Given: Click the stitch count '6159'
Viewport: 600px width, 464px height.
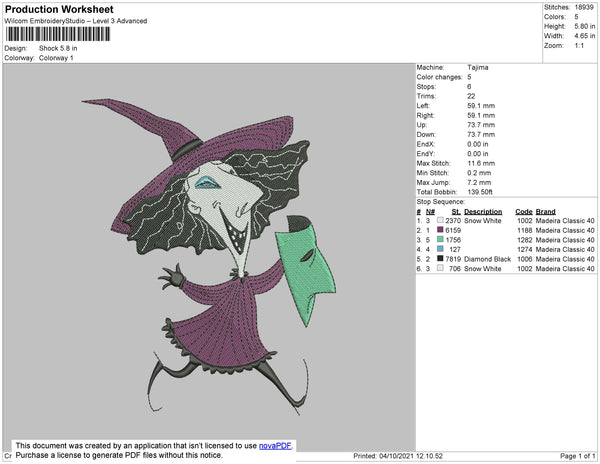Looking at the screenshot, I should (453, 230).
